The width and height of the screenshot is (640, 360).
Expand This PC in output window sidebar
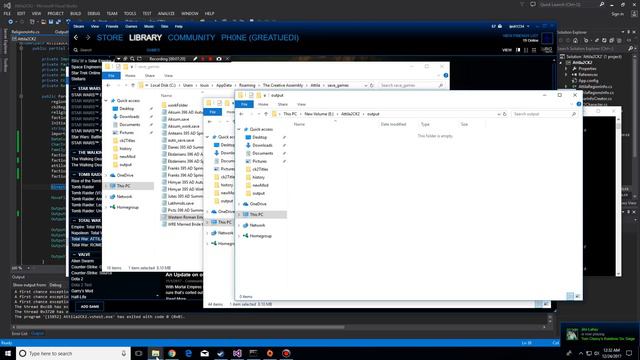click(x=239, y=214)
